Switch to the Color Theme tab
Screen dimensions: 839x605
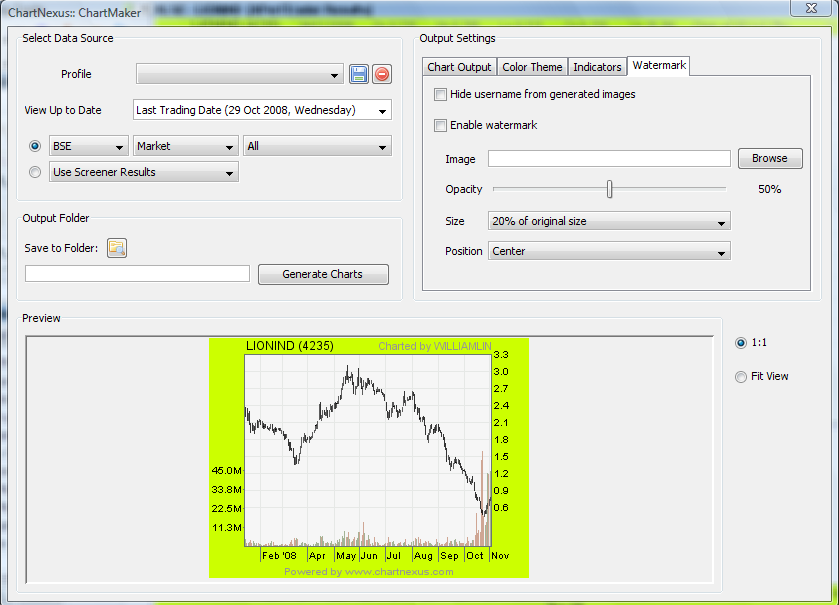[x=532, y=67]
